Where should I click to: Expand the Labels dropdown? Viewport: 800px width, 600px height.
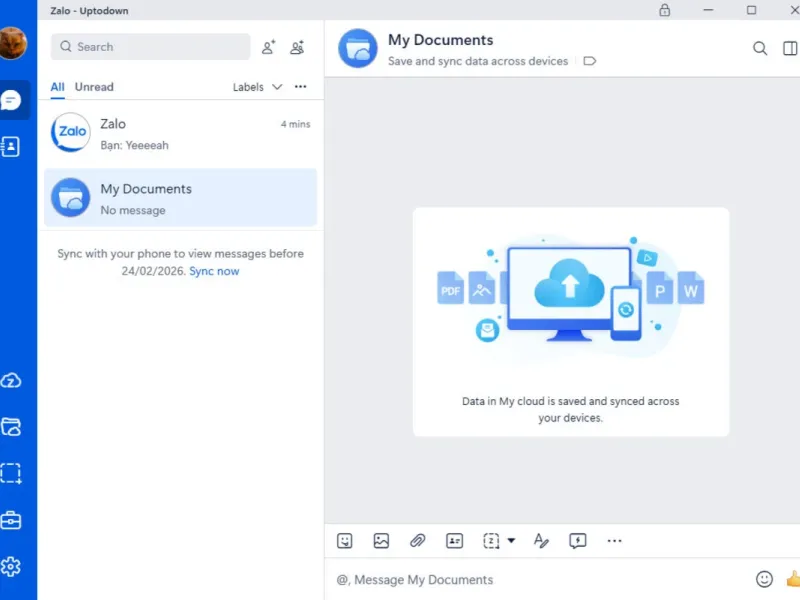pyautogui.click(x=257, y=87)
